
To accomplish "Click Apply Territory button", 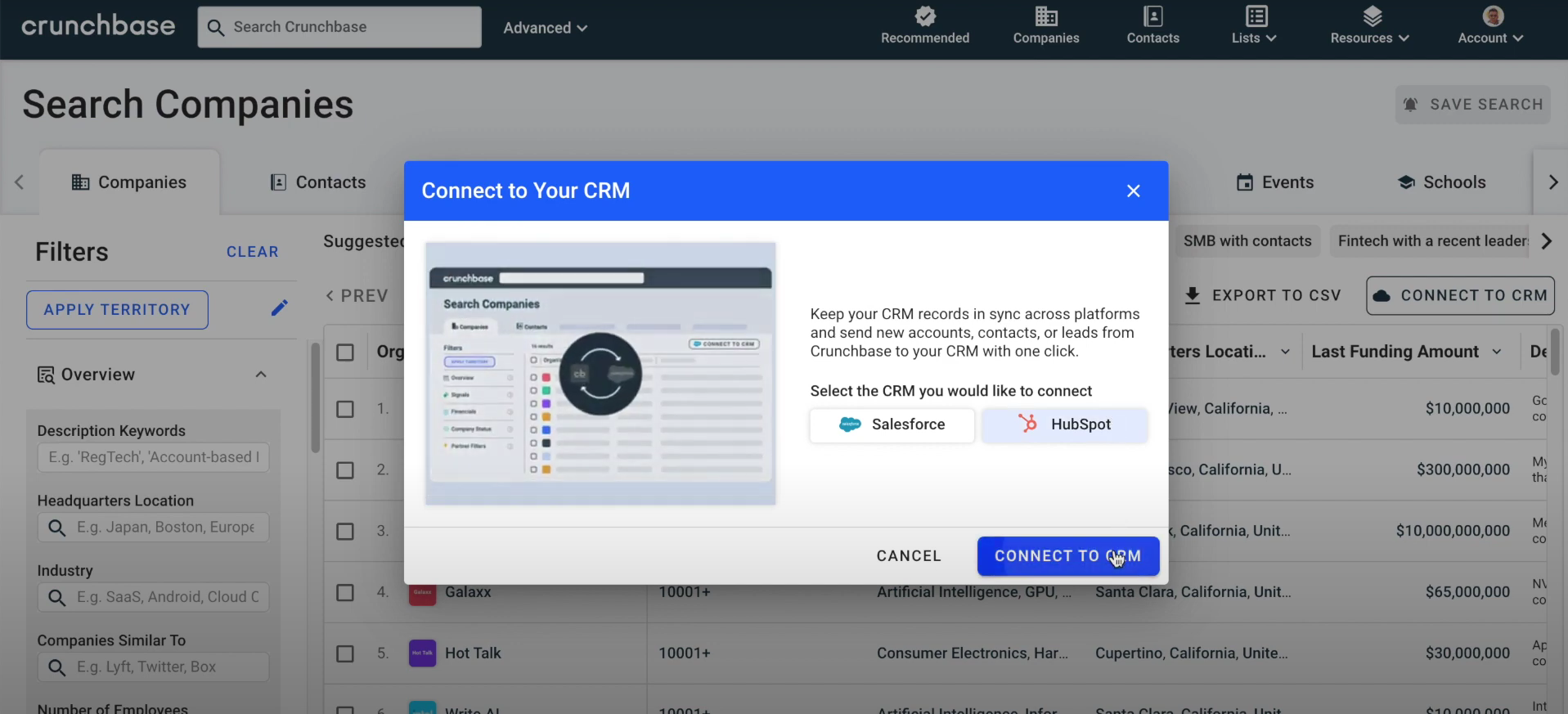I will (117, 310).
